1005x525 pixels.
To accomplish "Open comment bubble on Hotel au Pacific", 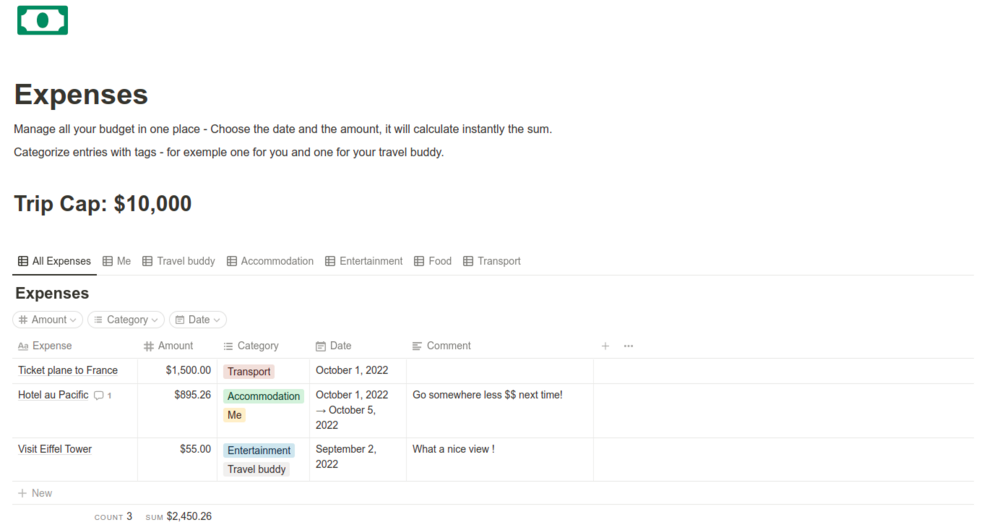I will click(102, 396).
